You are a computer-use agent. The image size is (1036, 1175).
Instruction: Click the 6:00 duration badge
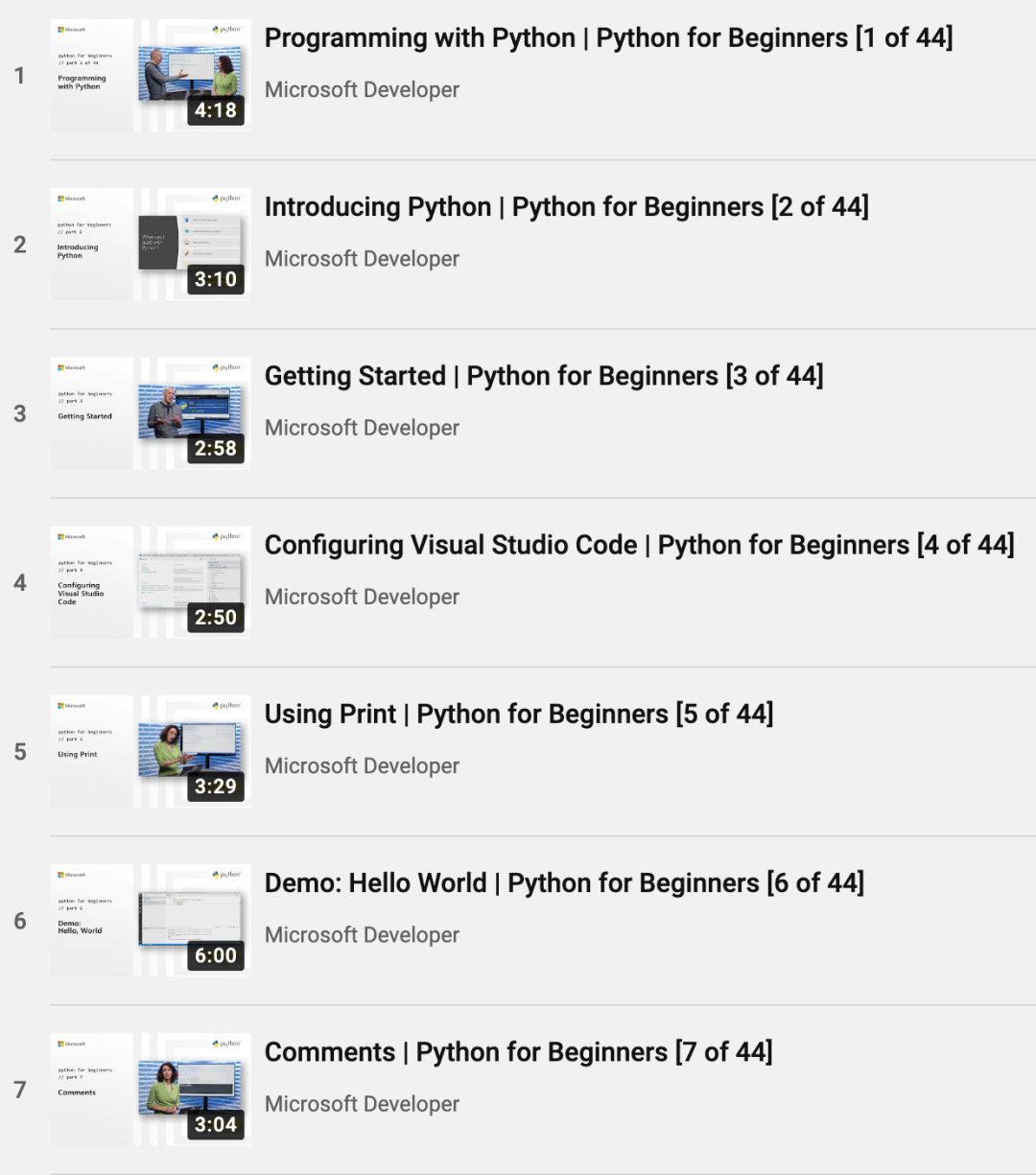point(216,955)
